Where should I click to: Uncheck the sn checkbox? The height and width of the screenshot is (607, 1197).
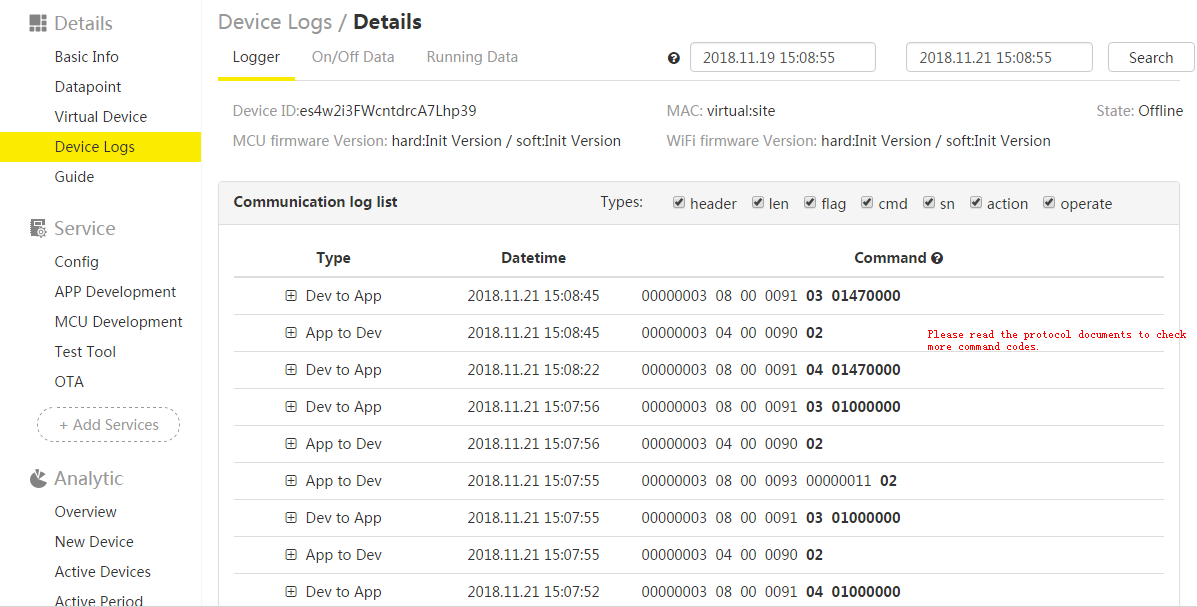pyautogui.click(x=929, y=203)
